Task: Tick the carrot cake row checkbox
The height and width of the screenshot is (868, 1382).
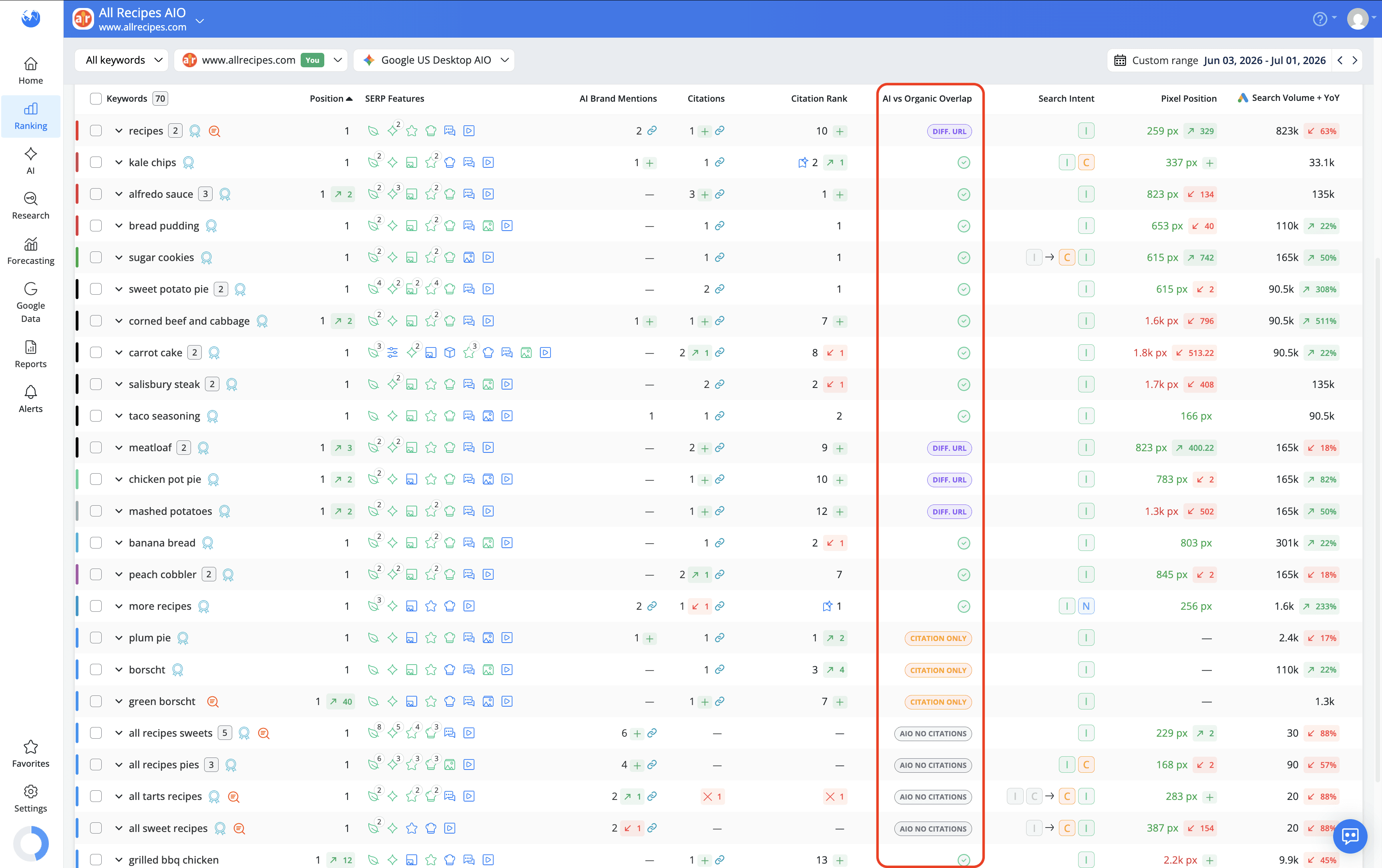Action: point(96,352)
